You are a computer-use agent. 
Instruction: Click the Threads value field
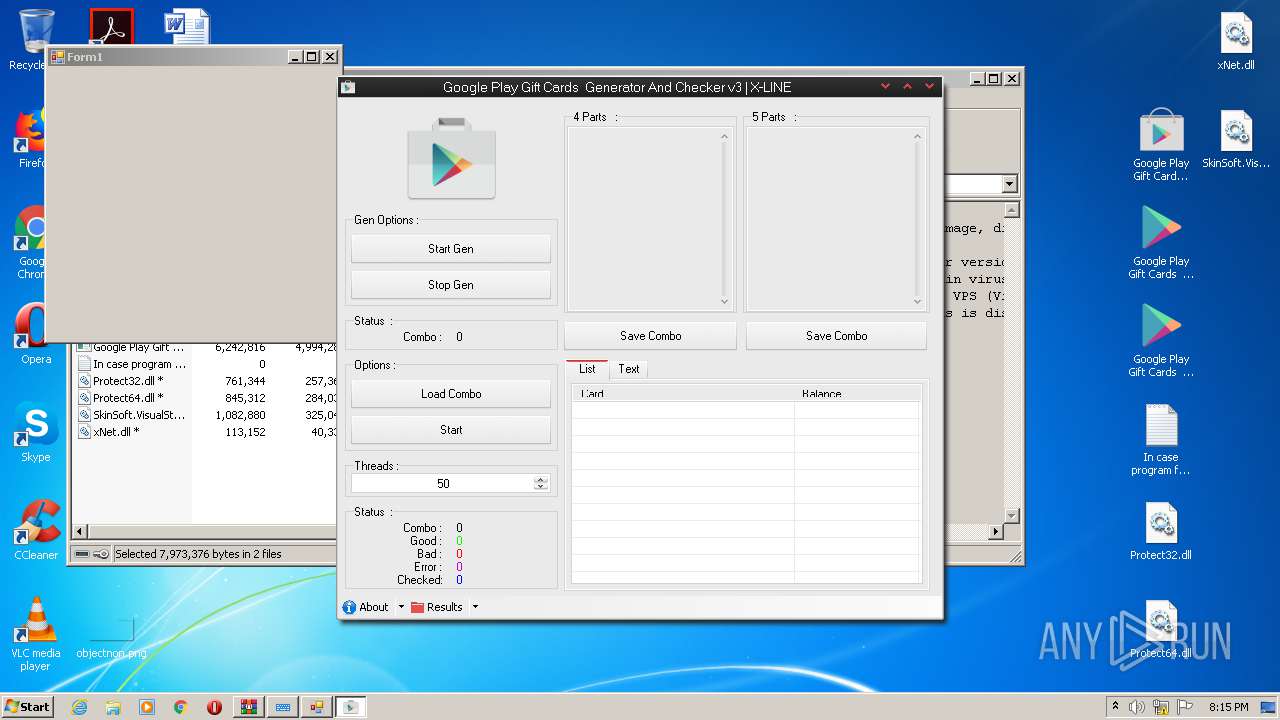click(442, 483)
